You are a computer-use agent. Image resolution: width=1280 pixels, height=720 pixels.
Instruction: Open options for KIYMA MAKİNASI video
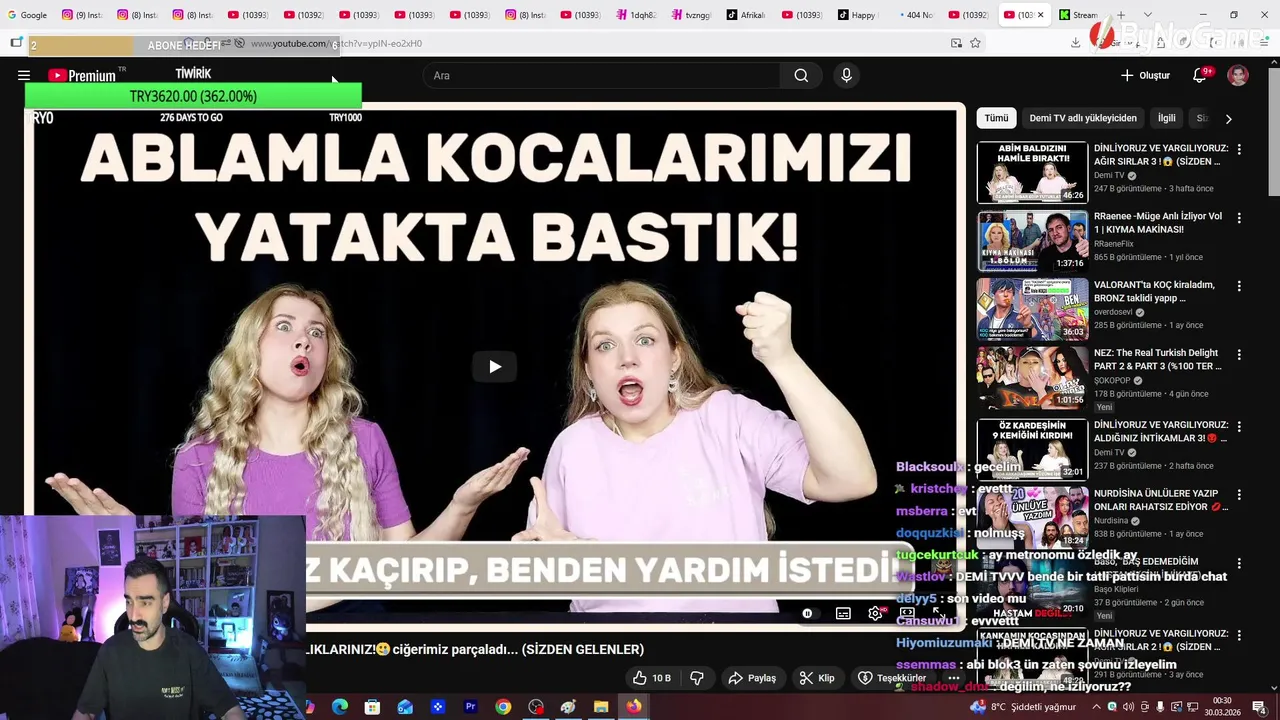tap(1239, 217)
